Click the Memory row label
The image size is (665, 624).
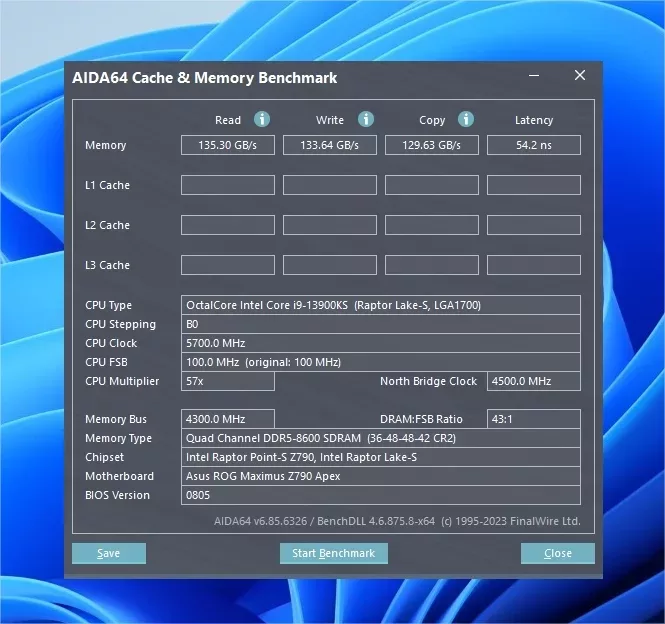(x=106, y=146)
